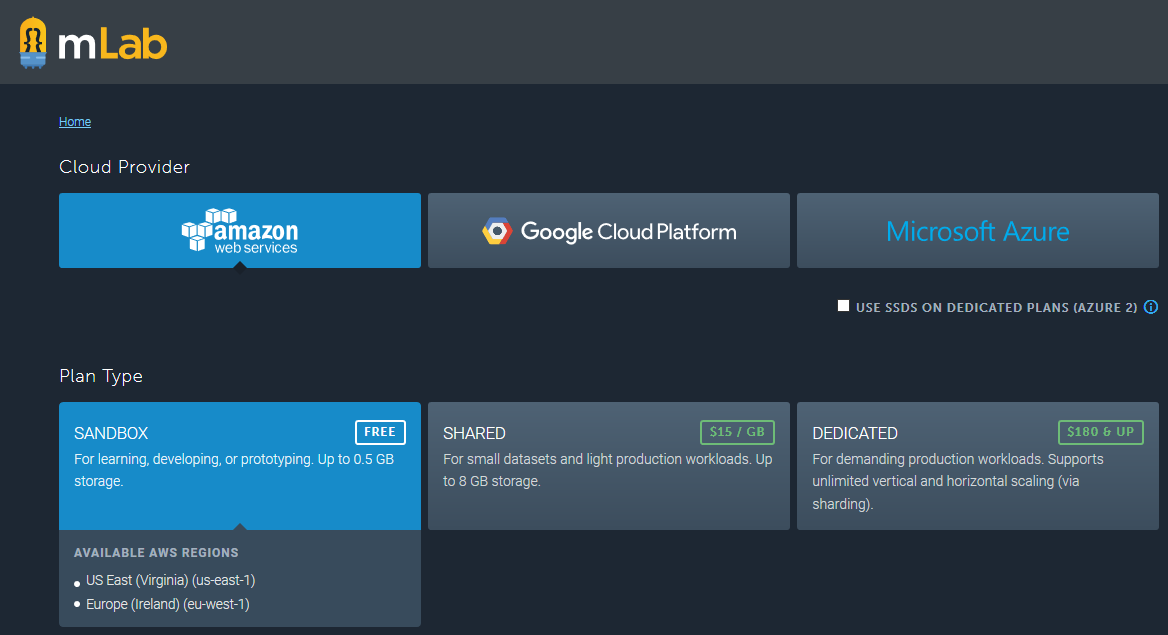The image size is (1168, 635).
Task: Click the 'Plan Type' section heading
Action: pyautogui.click(x=101, y=376)
